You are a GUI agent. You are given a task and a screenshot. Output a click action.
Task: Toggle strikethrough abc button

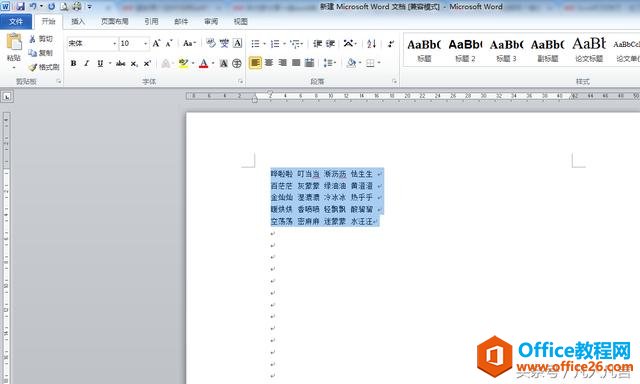pyautogui.click(x=120, y=63)
